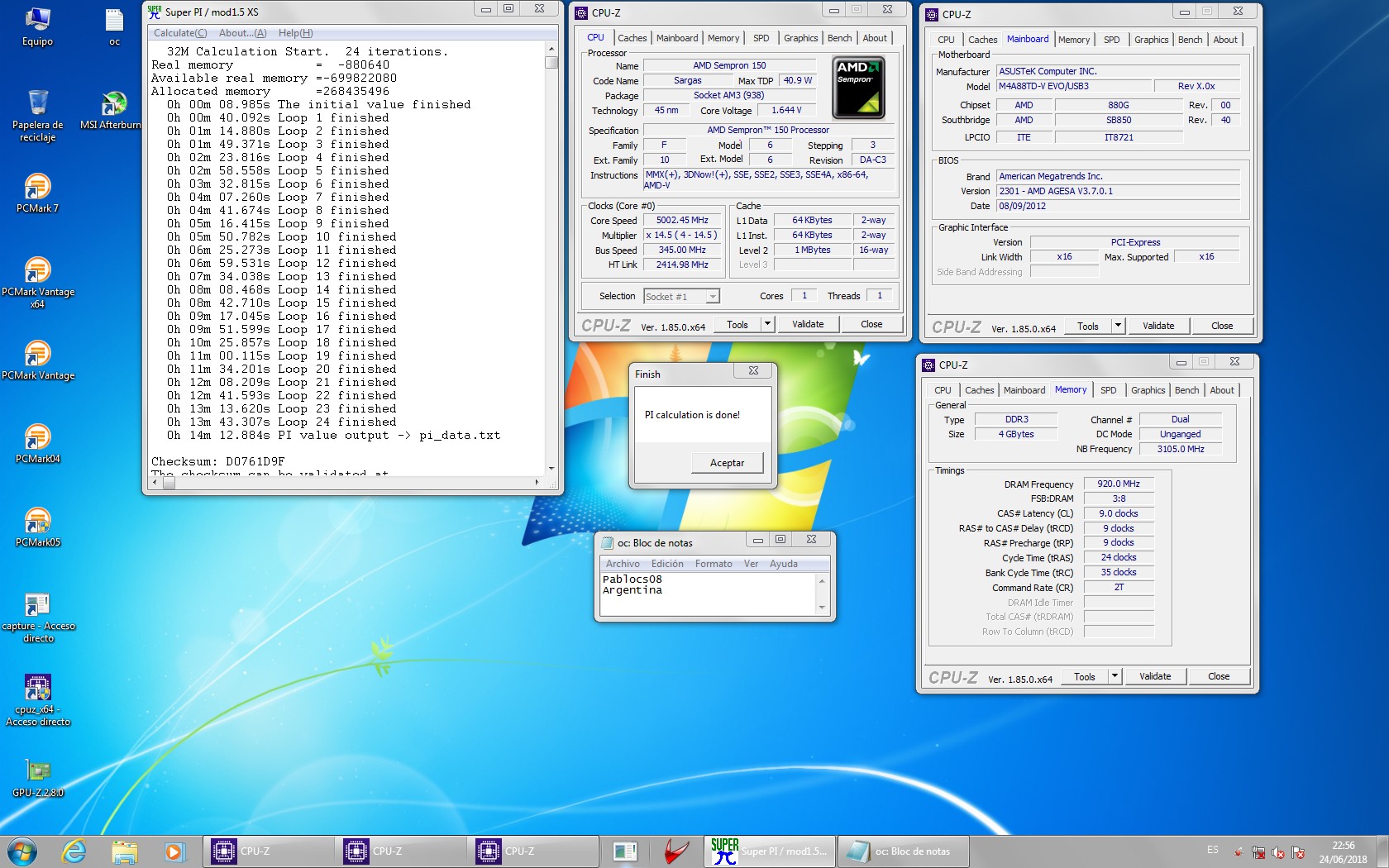The height and width of the screenshot is (868, 1389).
Task: Open Help menu in Super PI
Action: (295, 33)
